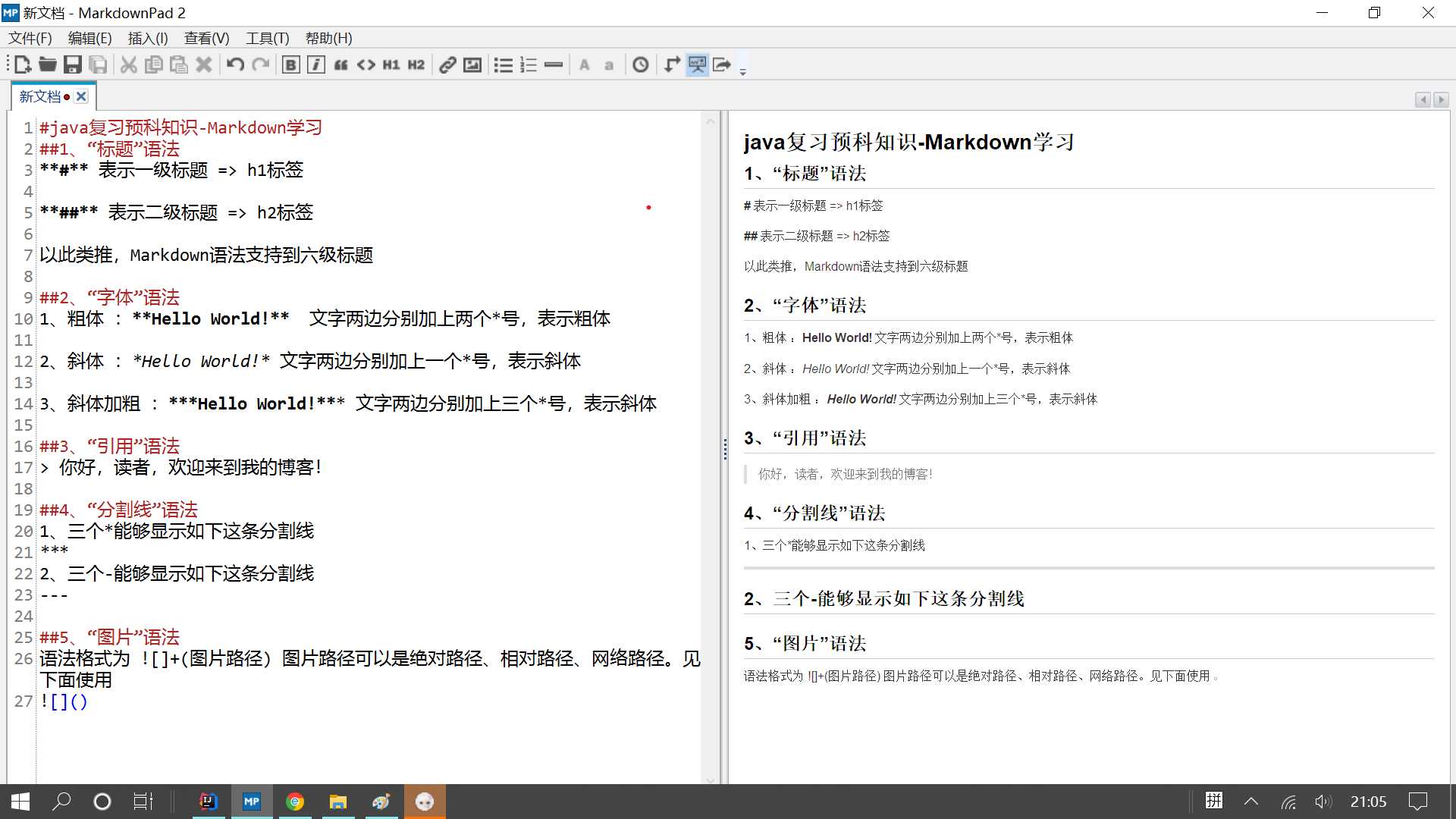Copy selection using the toolbar copy icon
Screen dimensions: 1456x819
[154, 65]
